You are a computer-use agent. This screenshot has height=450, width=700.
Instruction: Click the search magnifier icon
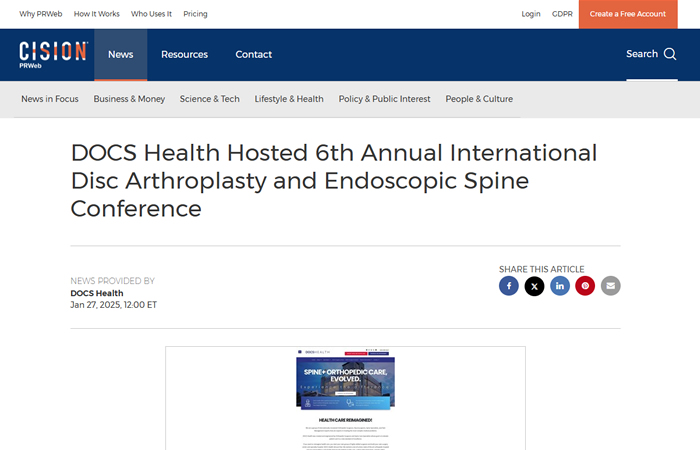point(670,54)
